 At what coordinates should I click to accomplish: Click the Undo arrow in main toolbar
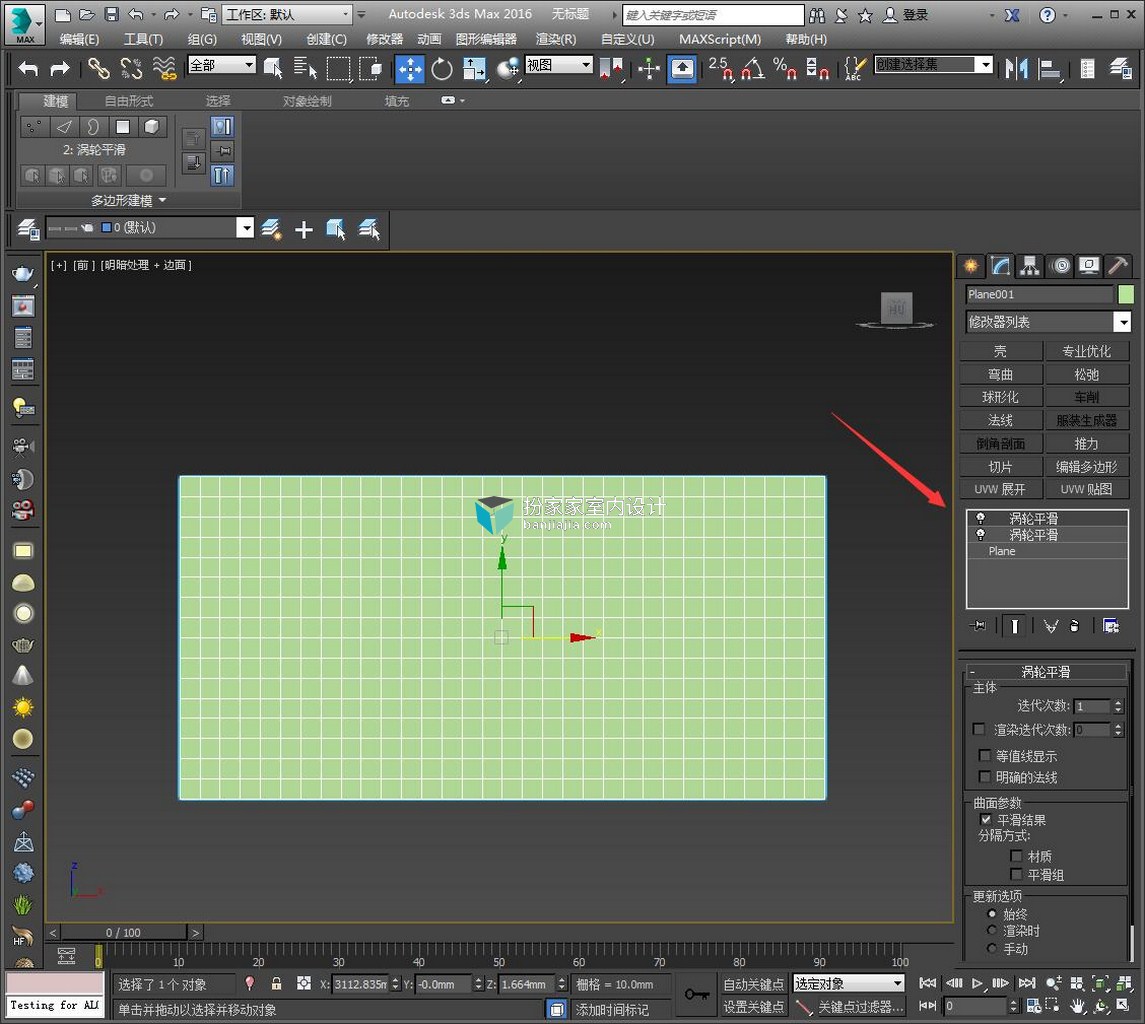[28, 69]
